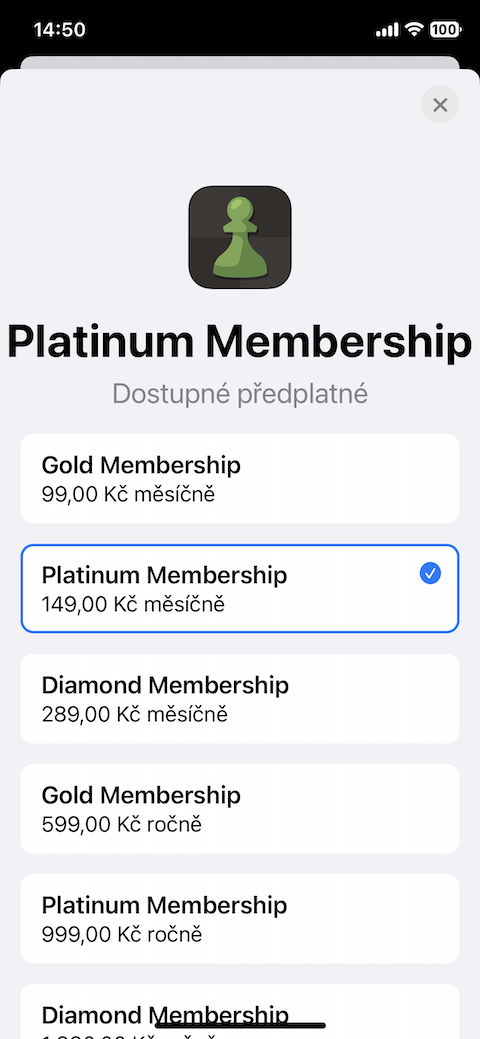
Task: Tap the 599,00 Kč ročně price text
Action: tap(122, 824)
